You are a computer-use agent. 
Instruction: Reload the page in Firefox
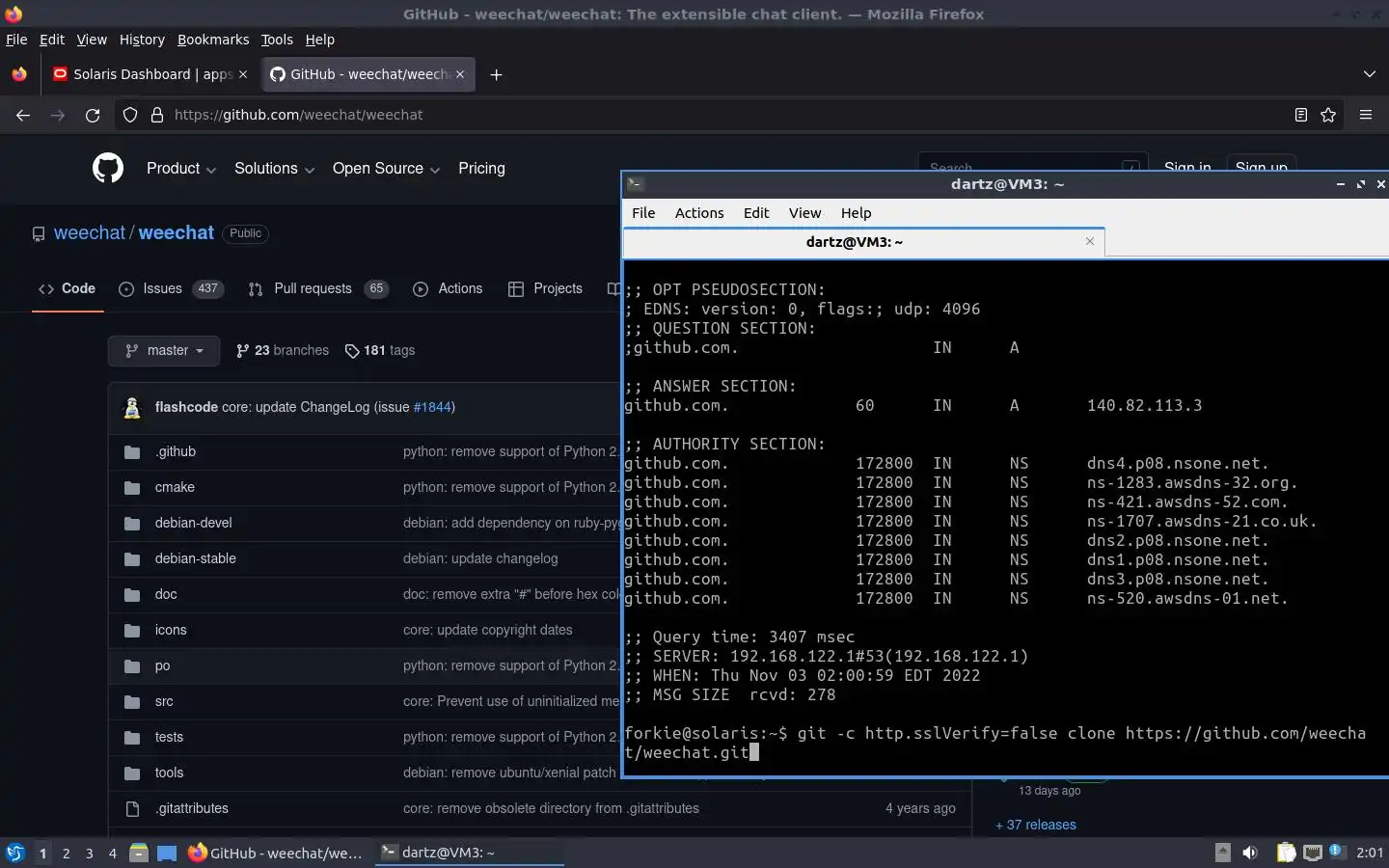click(93, 115)
